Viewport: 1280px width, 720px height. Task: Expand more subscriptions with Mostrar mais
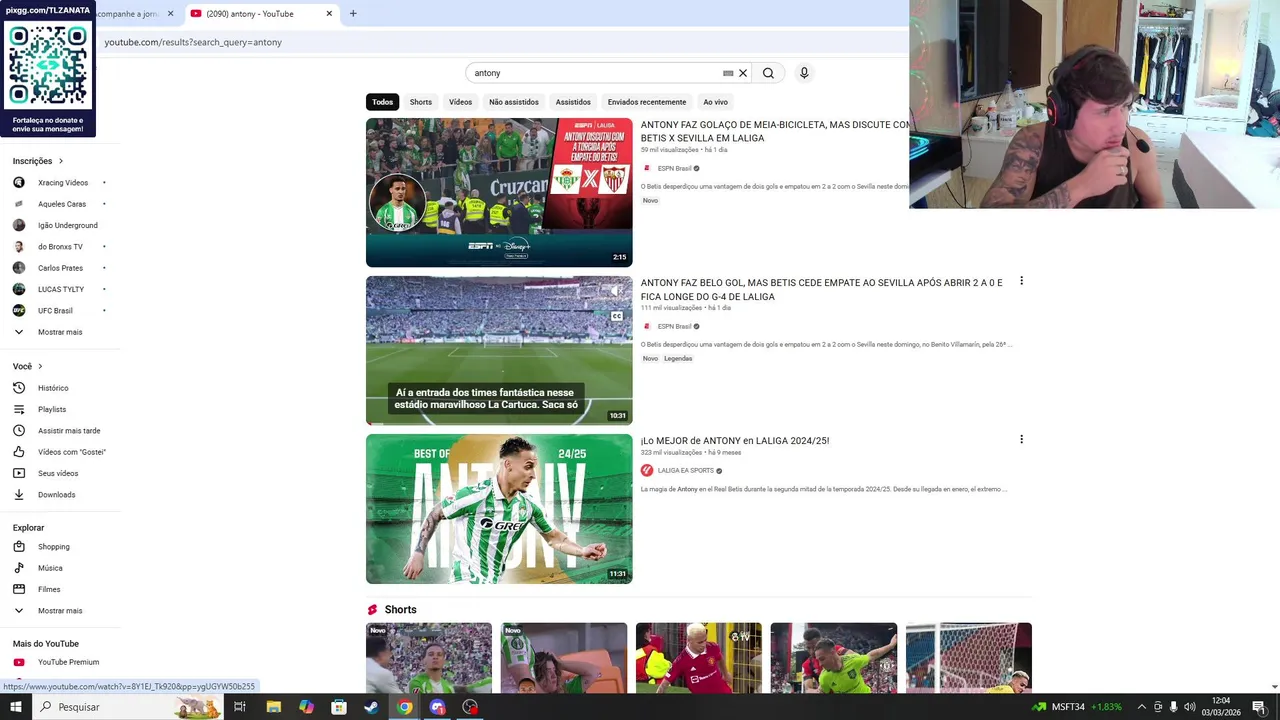tap(60, 332)
